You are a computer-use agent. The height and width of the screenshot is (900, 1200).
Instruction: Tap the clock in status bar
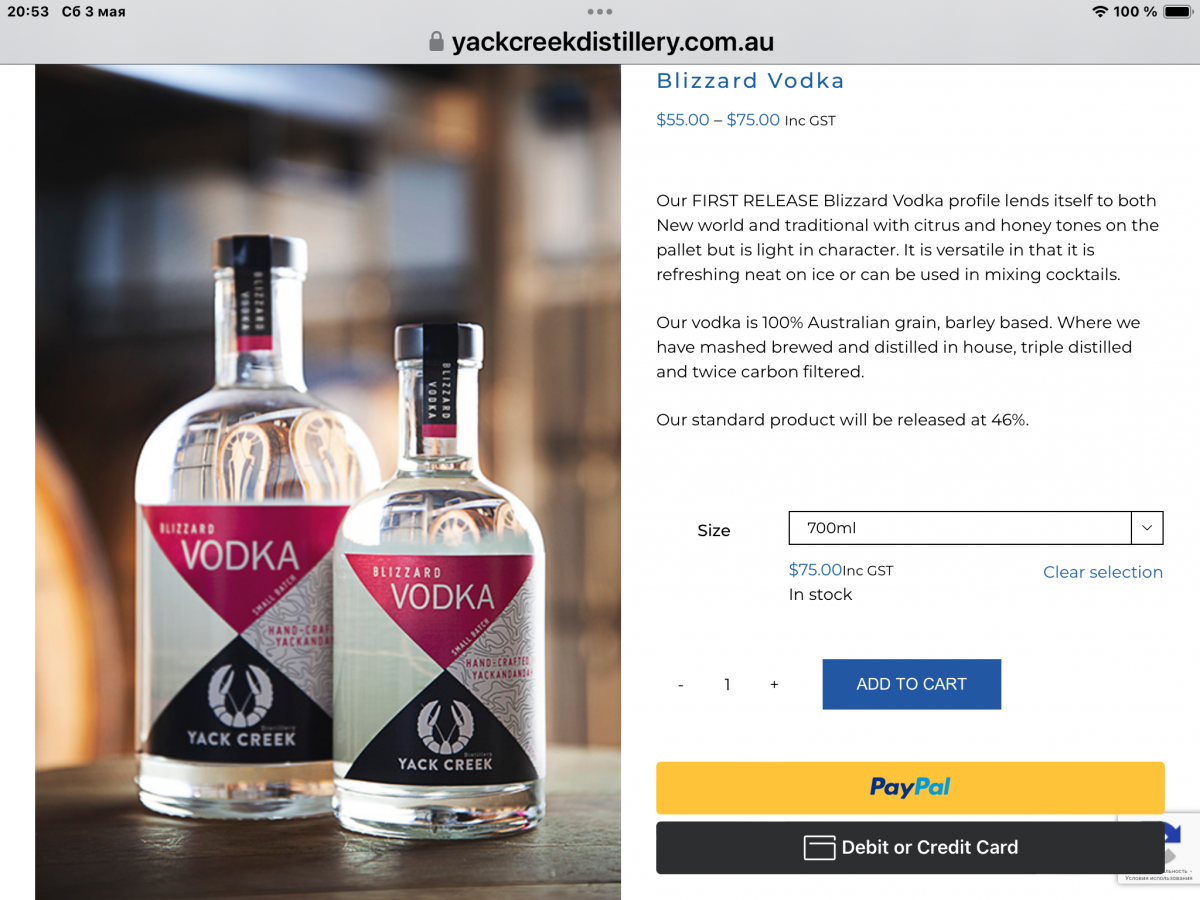pos(28,12)
